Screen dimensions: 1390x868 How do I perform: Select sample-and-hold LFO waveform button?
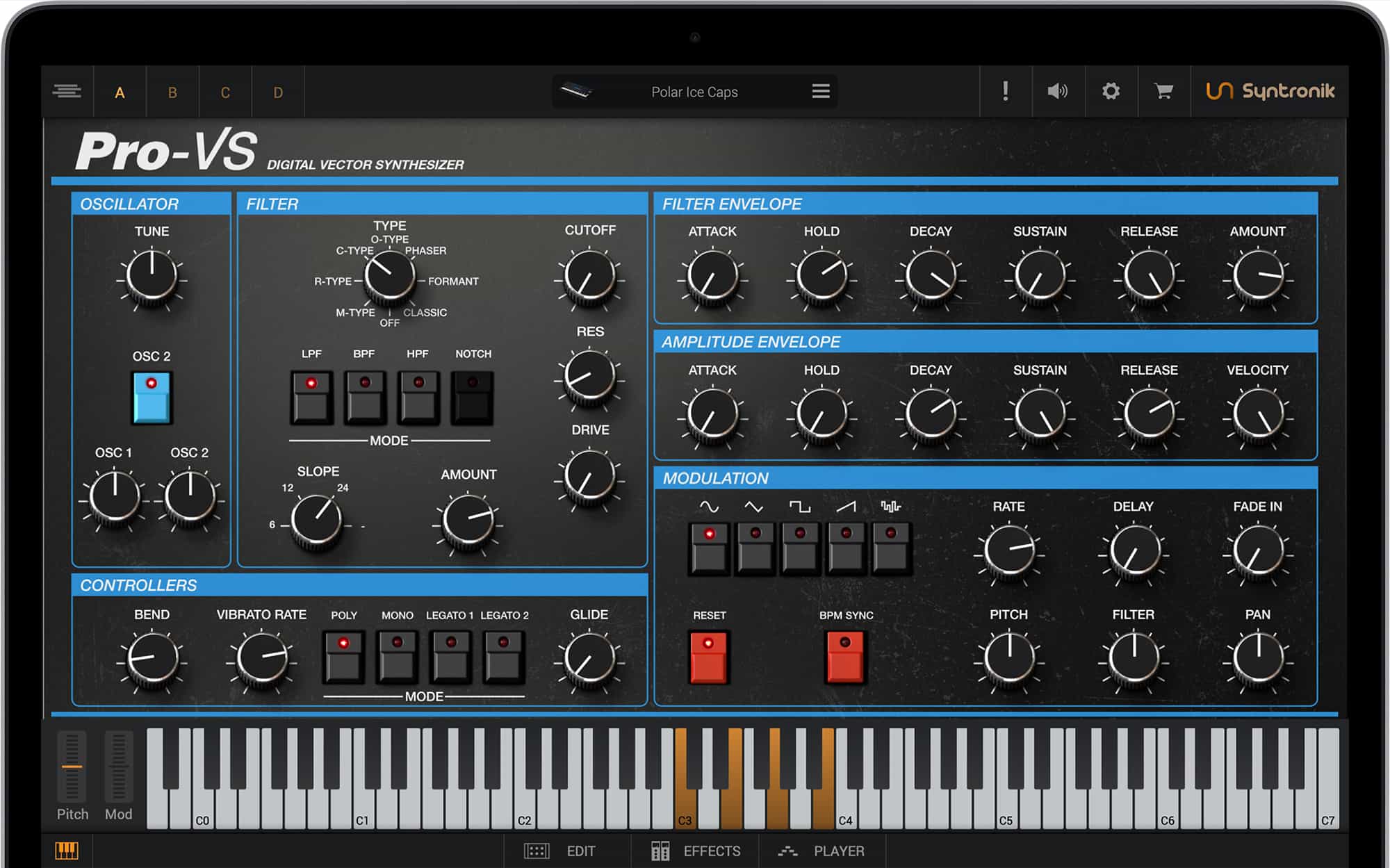coord(891,549)
